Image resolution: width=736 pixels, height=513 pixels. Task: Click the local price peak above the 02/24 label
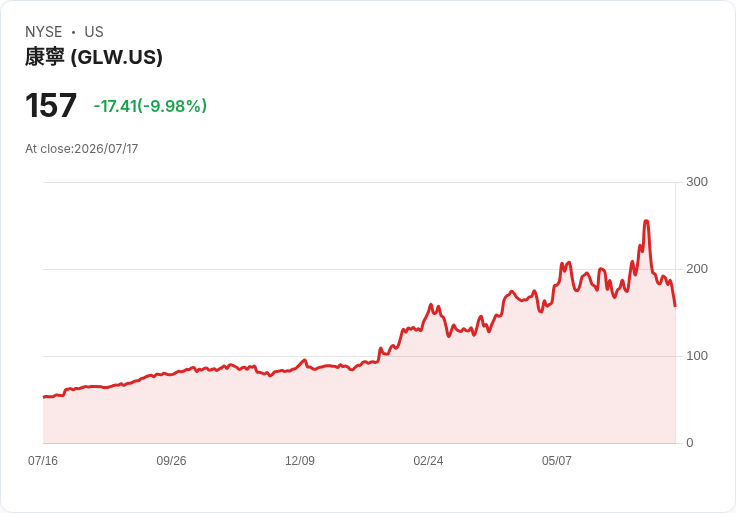pos(431,305)
